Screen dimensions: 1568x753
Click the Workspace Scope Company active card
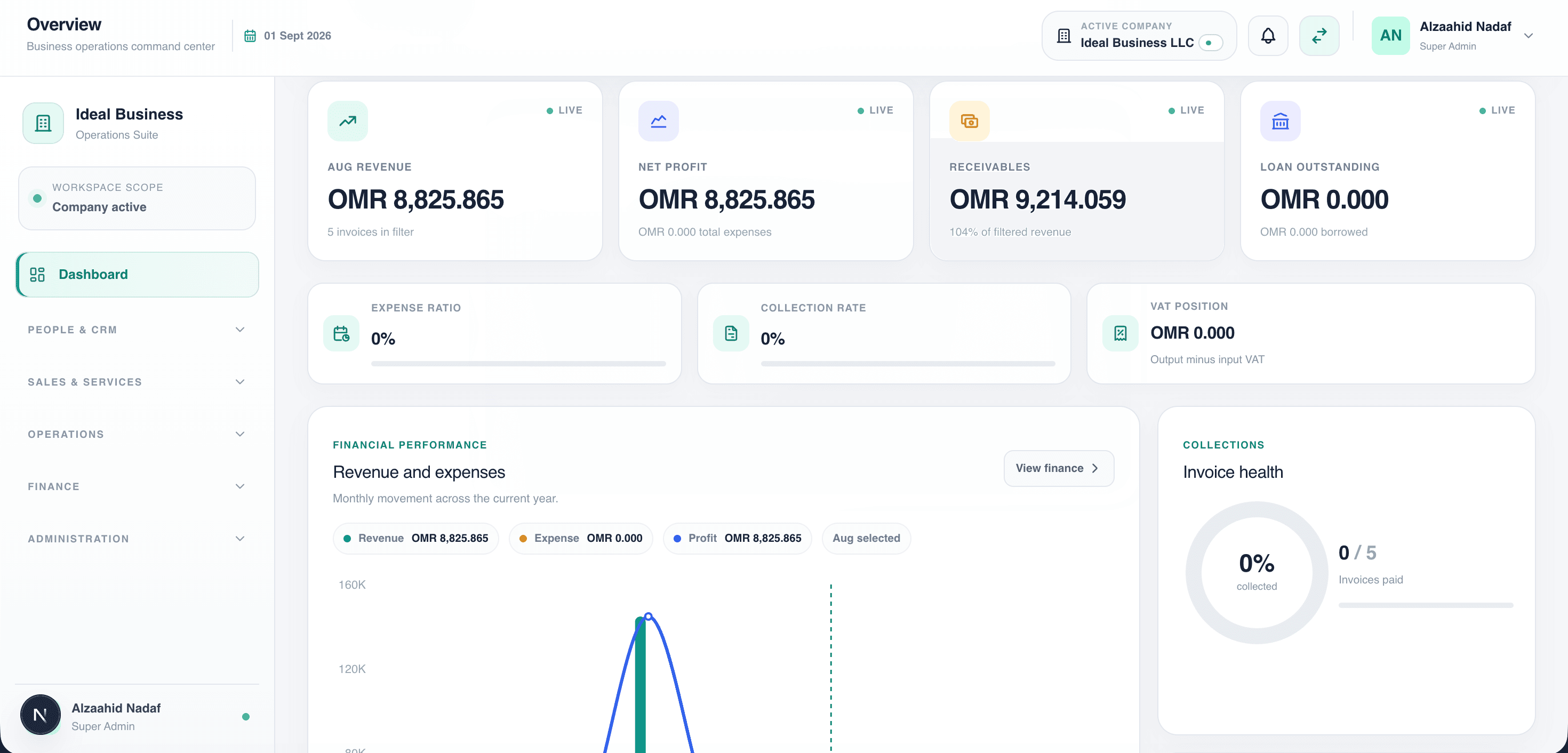[x=137, y=198]
